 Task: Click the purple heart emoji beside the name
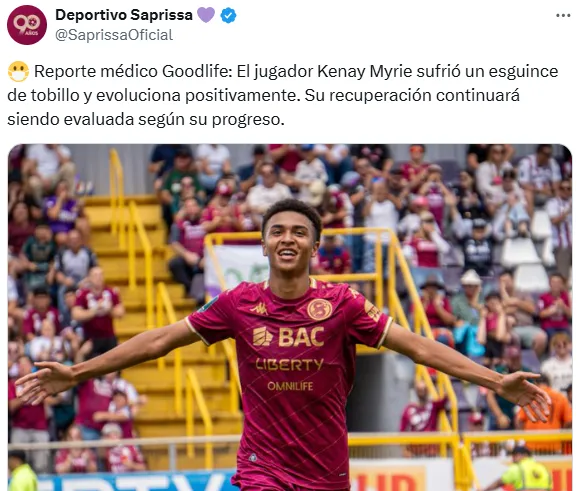tap(206, 15)
